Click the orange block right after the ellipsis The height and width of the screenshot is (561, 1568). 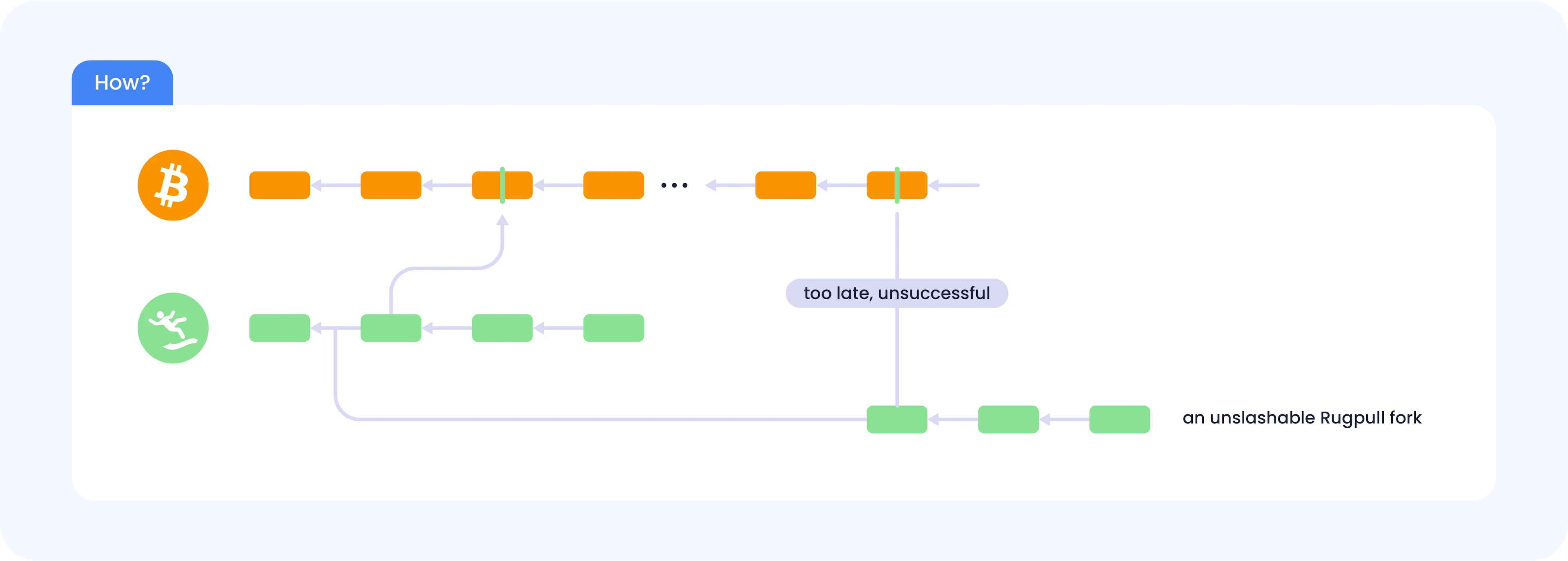[785, 186]
